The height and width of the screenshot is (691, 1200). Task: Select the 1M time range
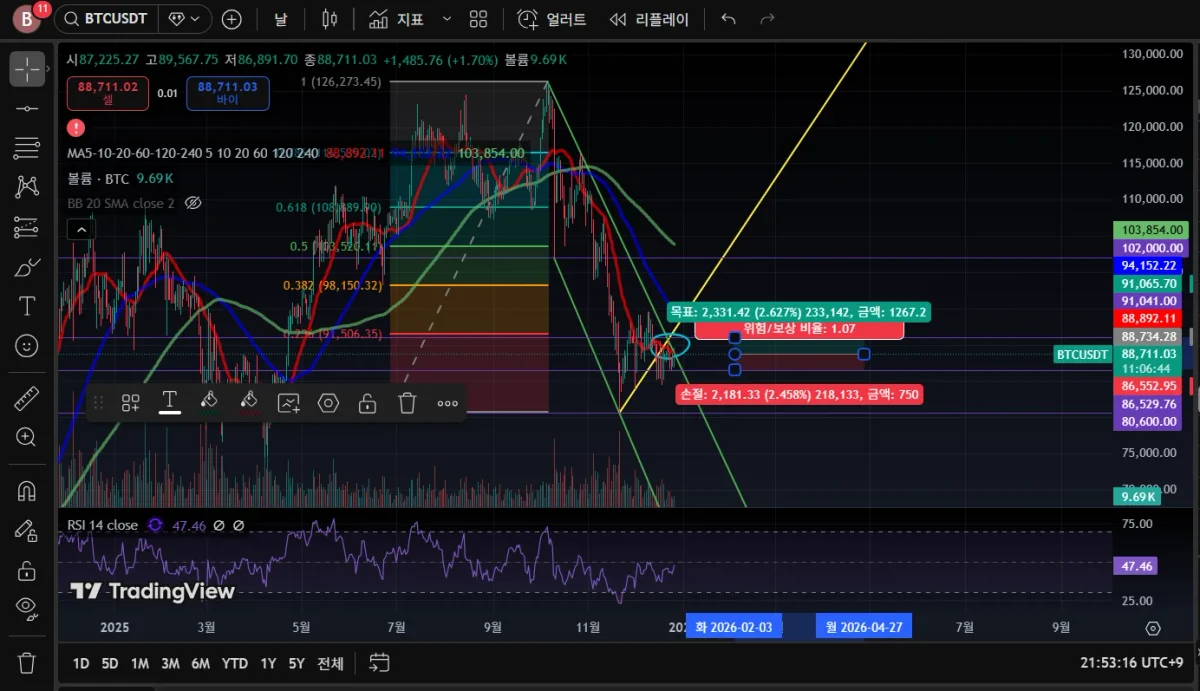pyautogui.click(x=140, y=663)
